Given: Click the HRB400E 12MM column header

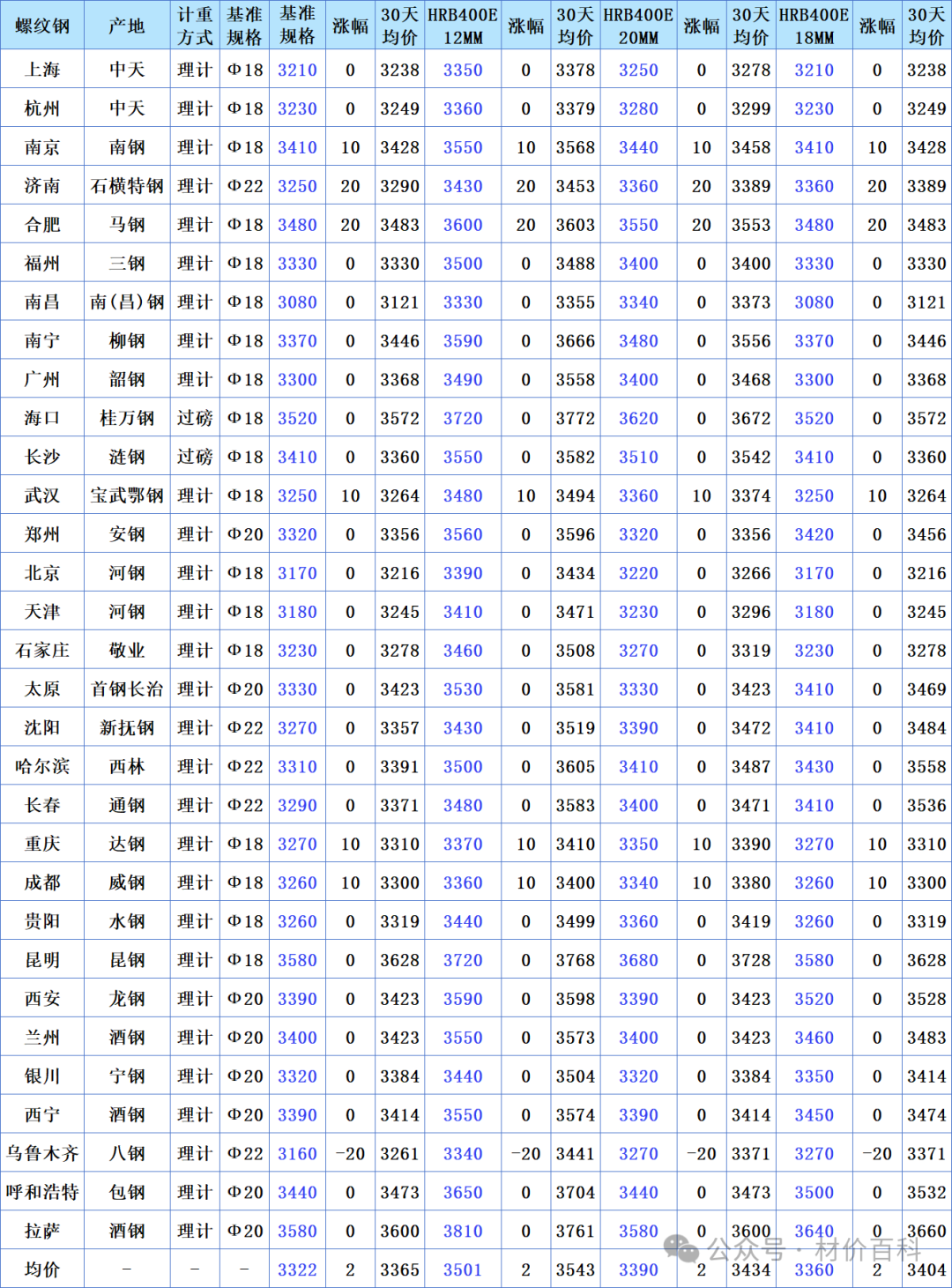Looking at the screenshot, I should pyautogui.click(x=463, y=26).
